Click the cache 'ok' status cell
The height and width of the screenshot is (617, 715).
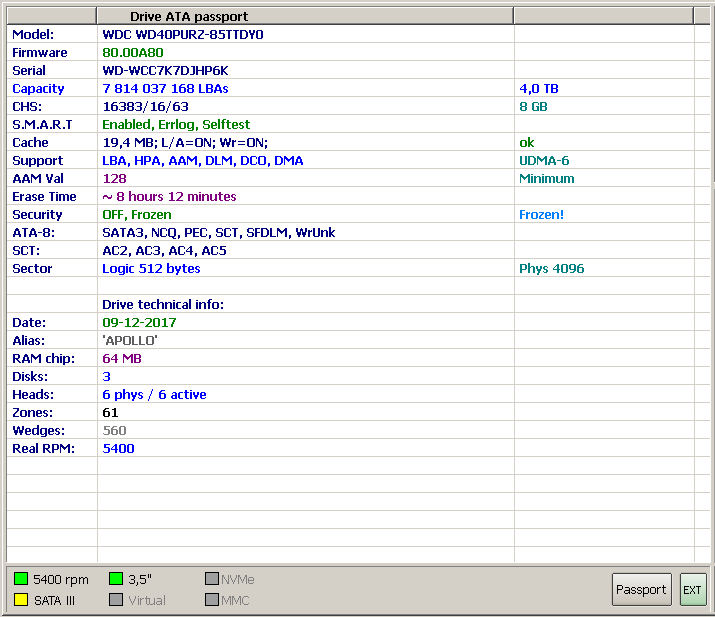point(527,143)
